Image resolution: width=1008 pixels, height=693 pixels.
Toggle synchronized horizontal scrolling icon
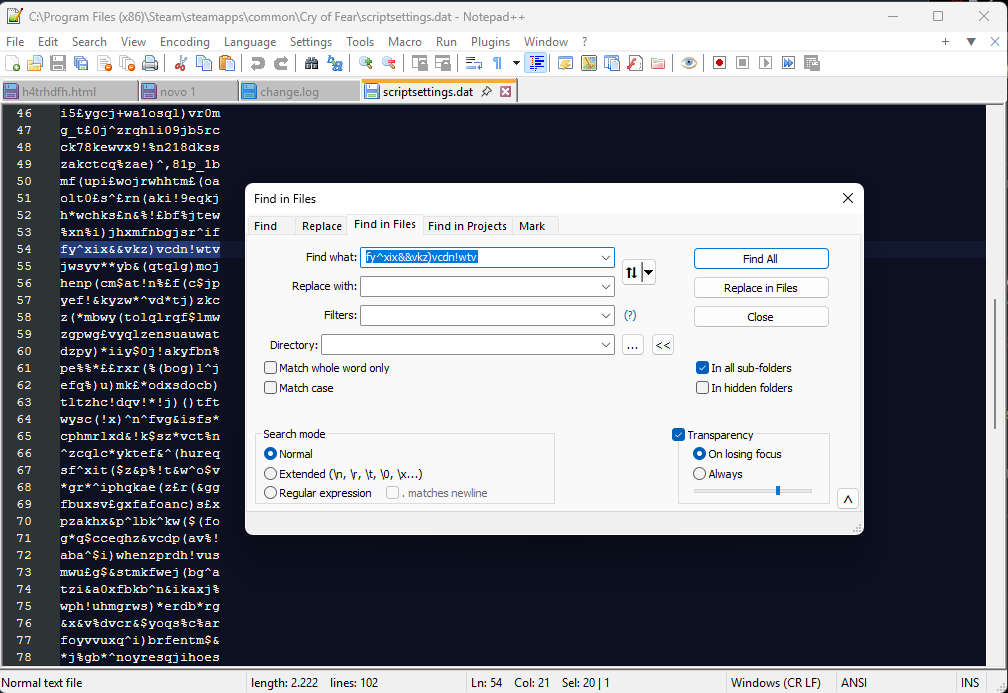pos(443,63)
